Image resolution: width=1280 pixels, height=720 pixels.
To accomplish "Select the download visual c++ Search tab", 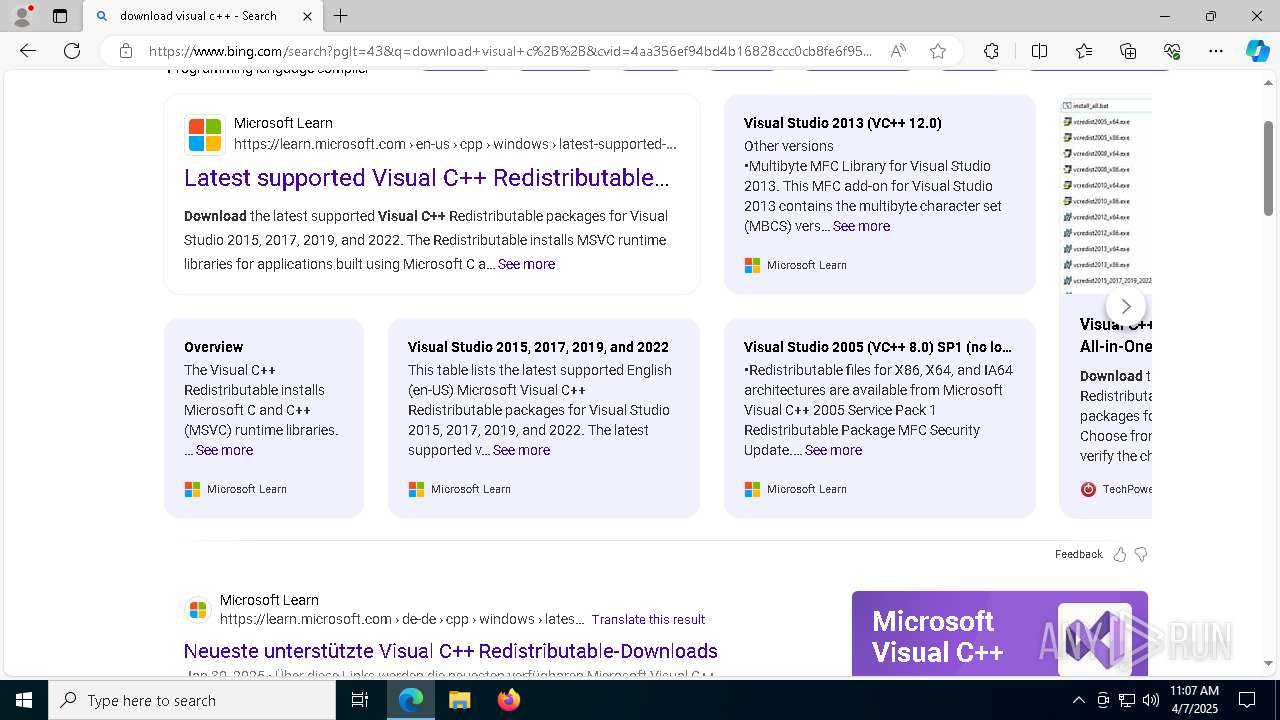I will (x=202, y=16).
